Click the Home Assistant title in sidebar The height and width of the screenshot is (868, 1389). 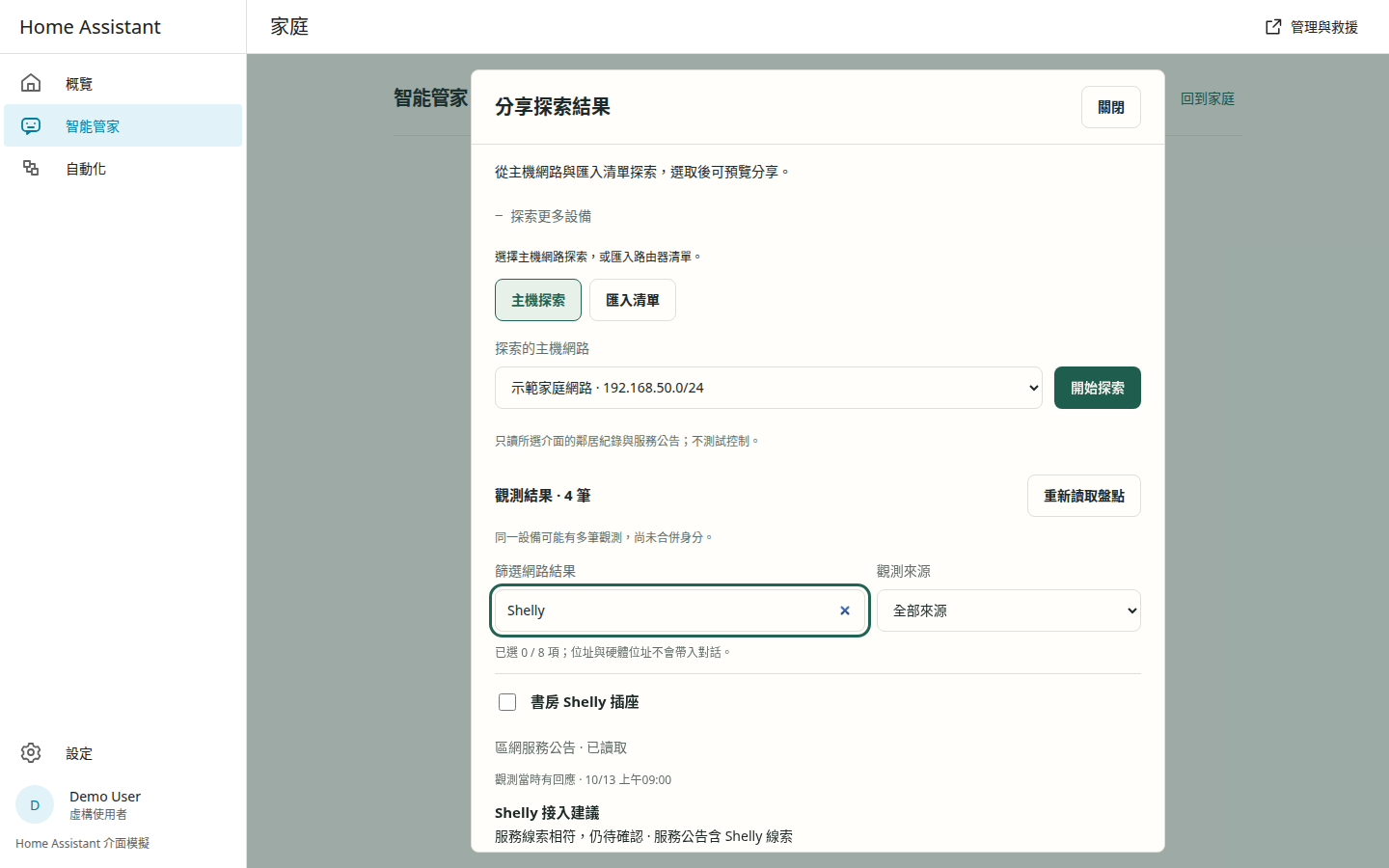pyautogui.click(x=90, y=27)
